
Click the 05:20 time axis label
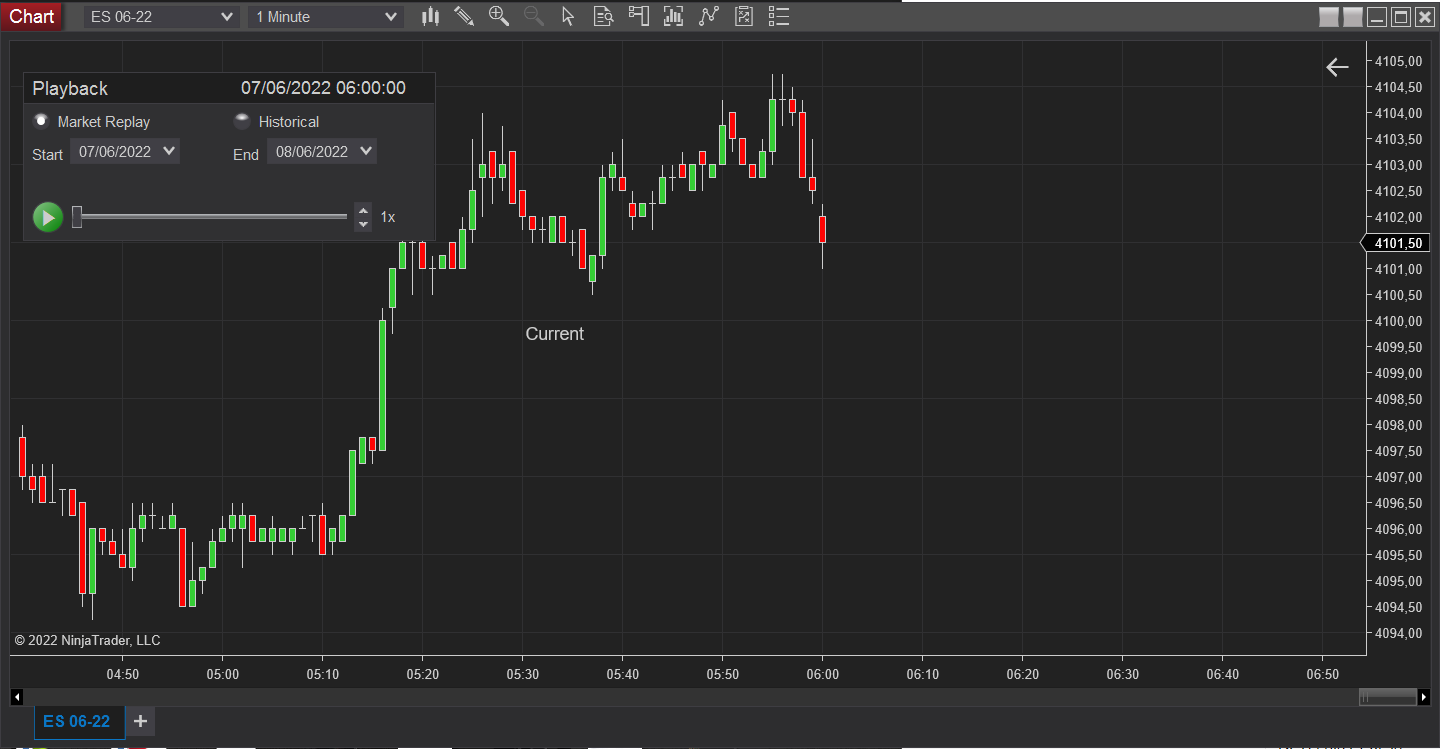(423, 675)
